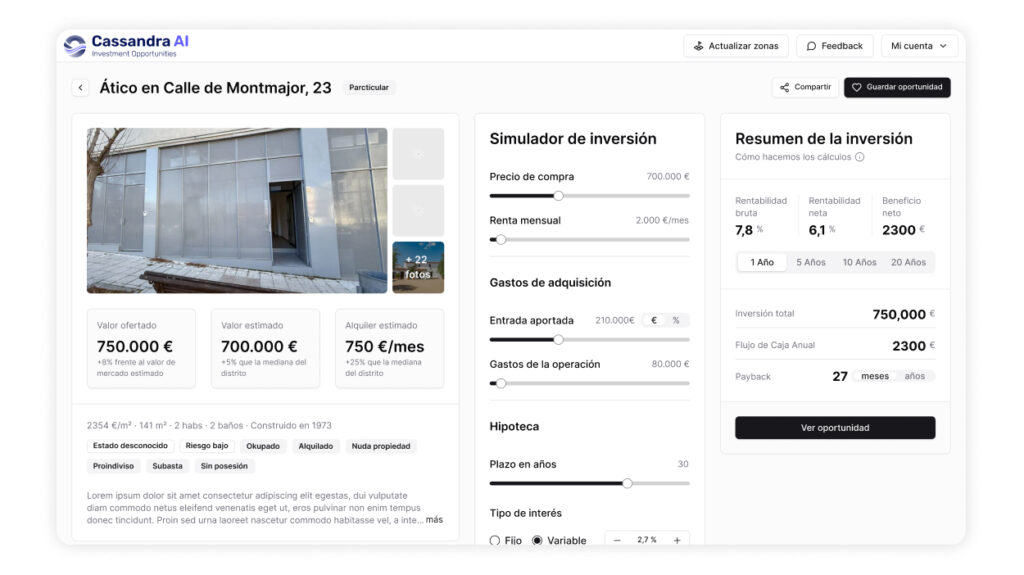Go back with the left chevron button

point(80,88)
